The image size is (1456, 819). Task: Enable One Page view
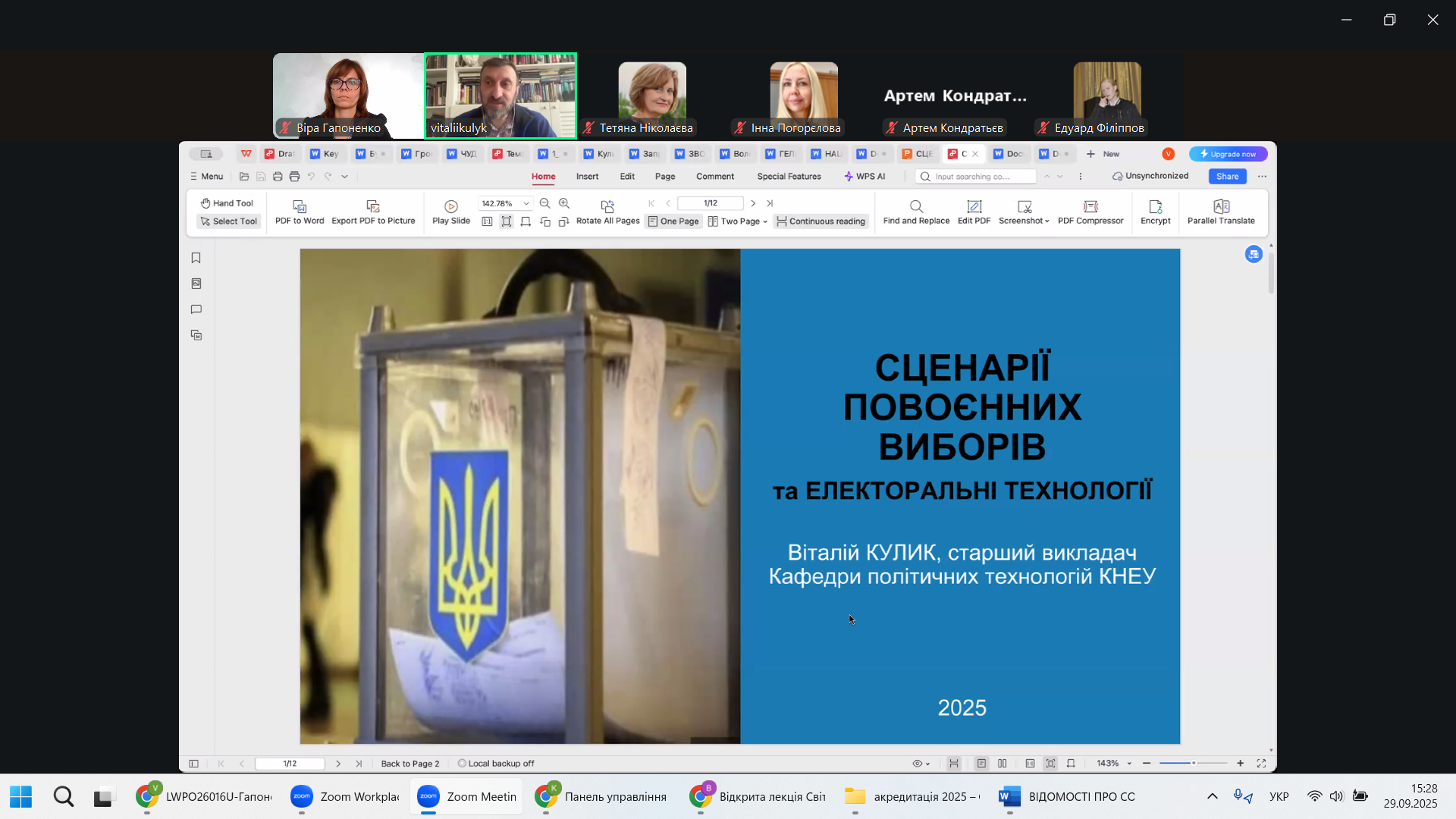click(x=673, y=221)
